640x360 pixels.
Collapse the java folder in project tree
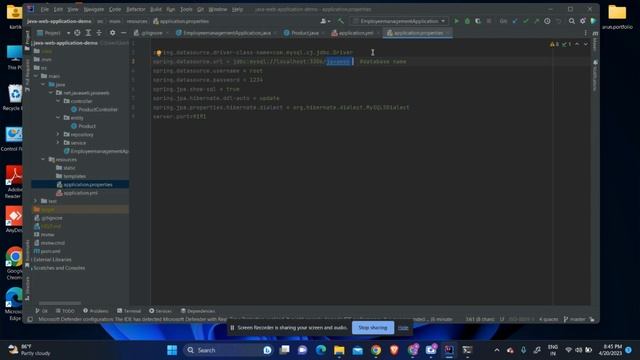[x=43, y=84]
